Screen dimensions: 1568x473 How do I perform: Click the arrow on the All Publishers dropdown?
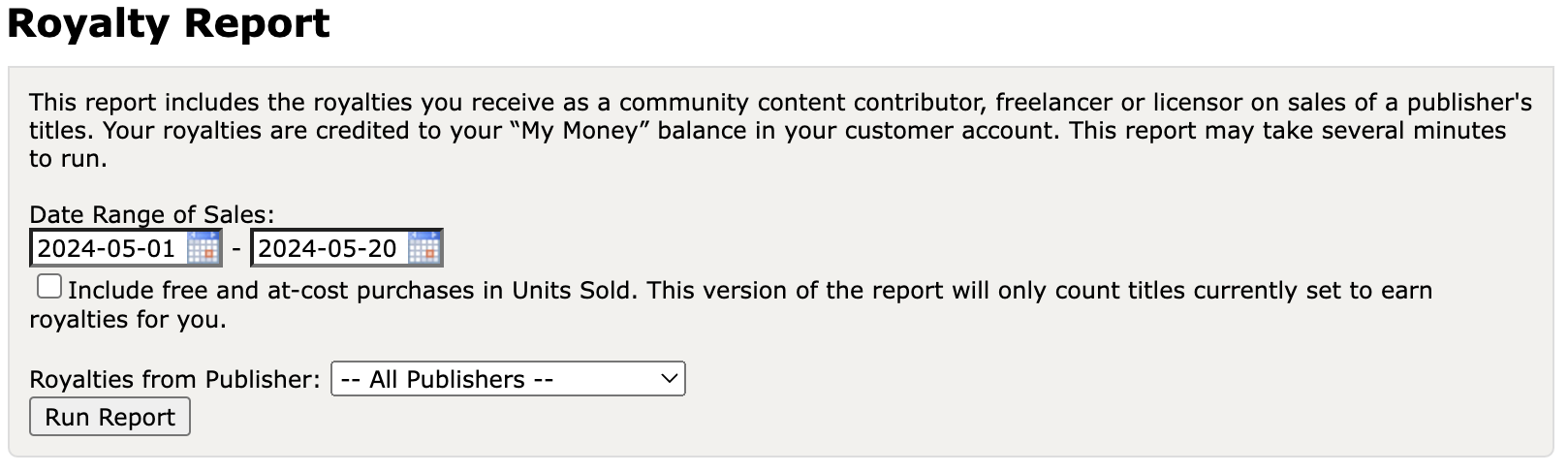pos(669,379)
